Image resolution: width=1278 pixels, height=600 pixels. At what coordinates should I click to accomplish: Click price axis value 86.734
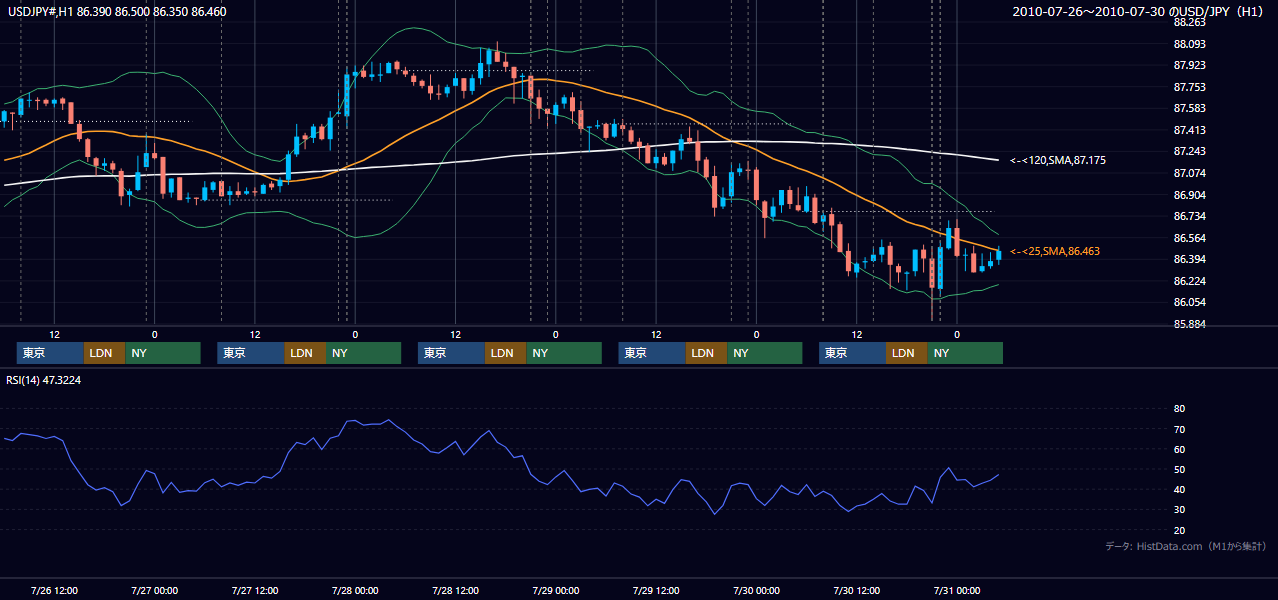(1189, 217)
